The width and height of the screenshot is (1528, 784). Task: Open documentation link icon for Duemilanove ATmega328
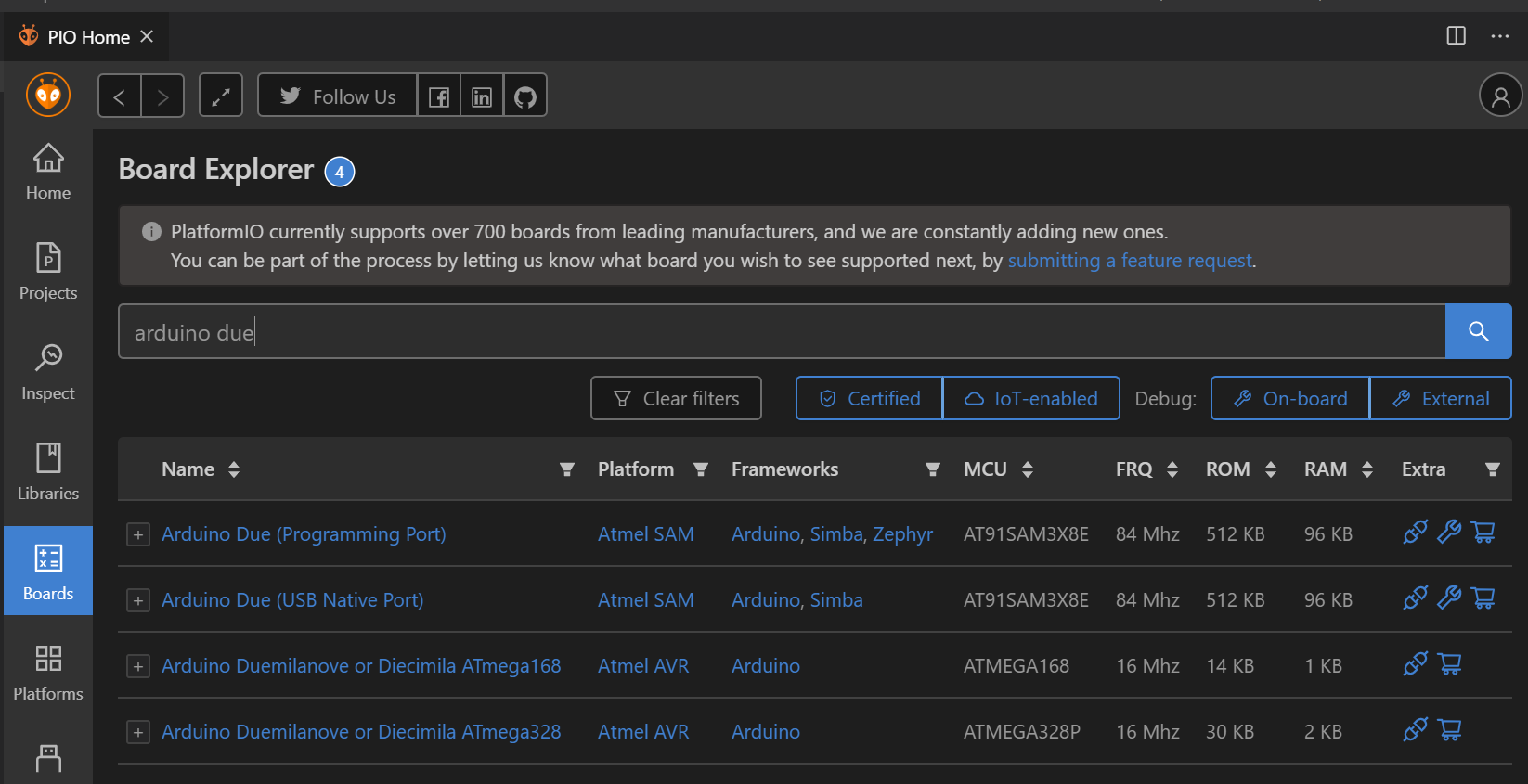coord(1416,730)
